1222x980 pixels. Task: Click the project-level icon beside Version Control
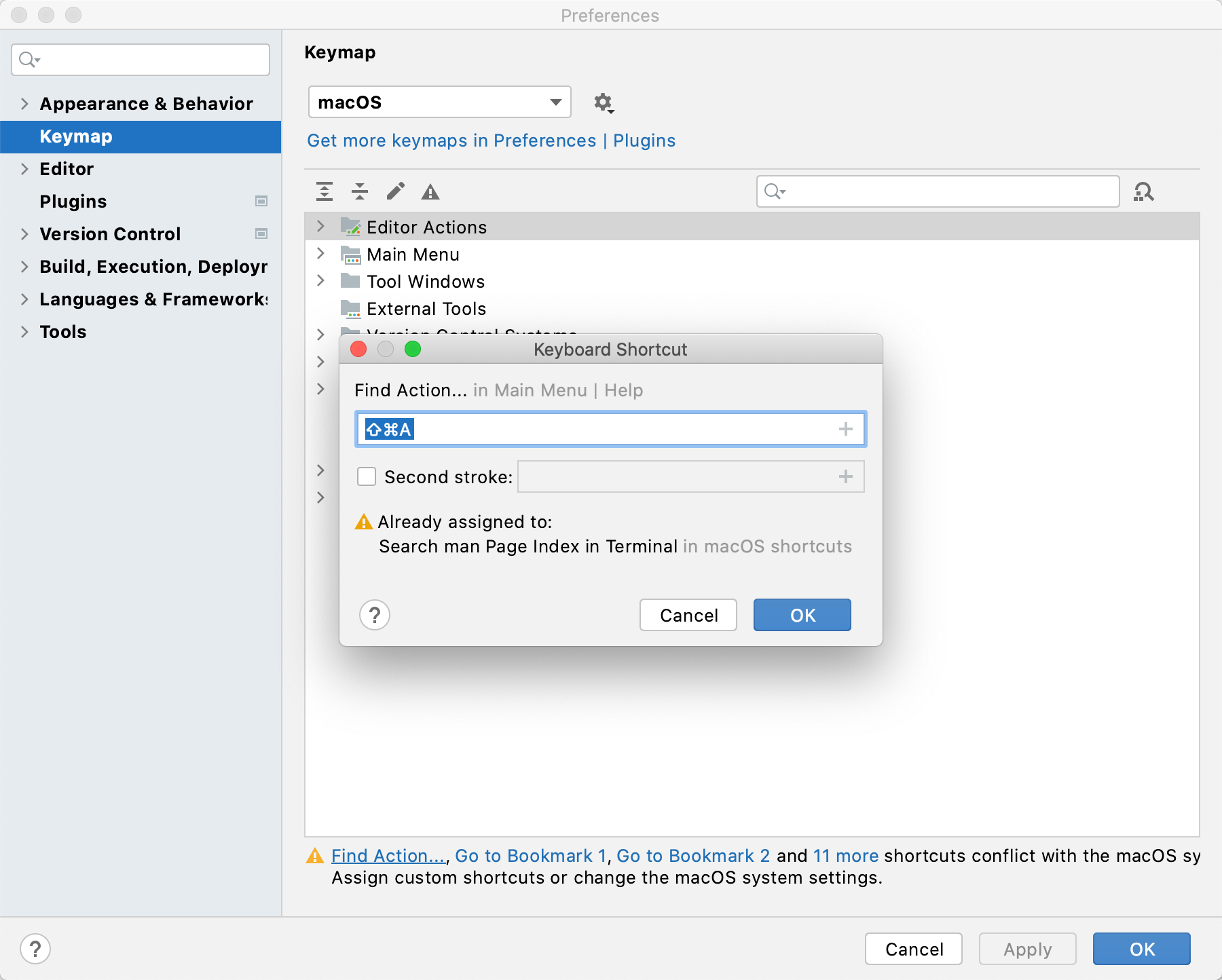click(x=261, y=233)
